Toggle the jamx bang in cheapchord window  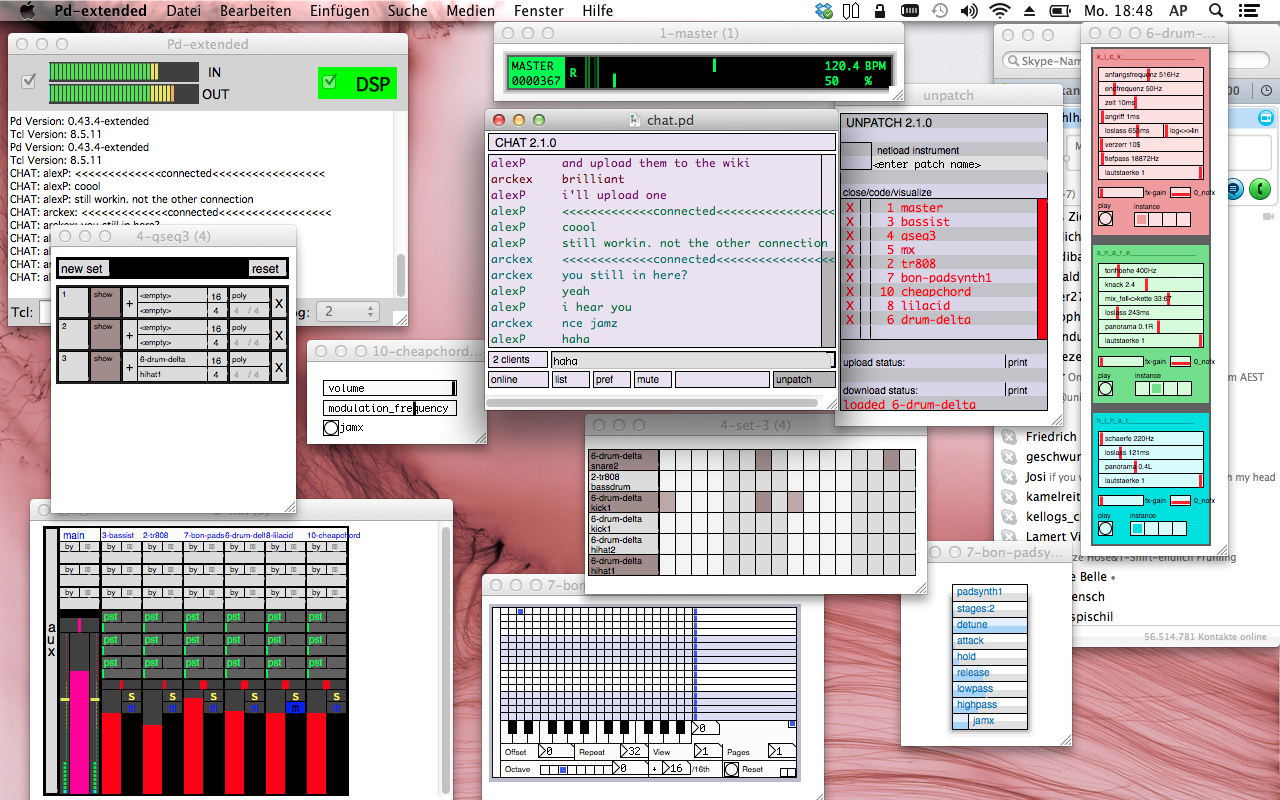point(331,428)
